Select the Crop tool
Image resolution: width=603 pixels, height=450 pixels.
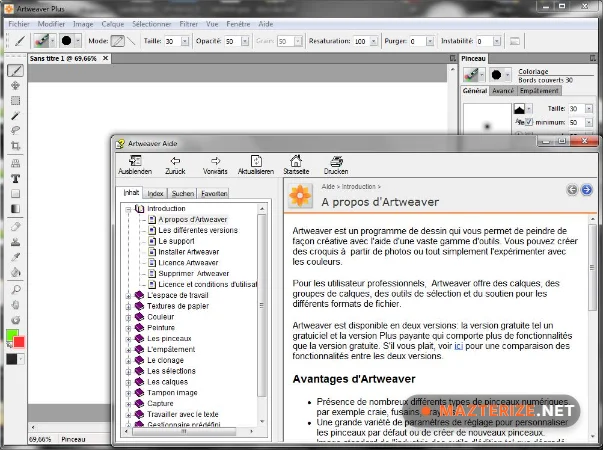click(x=15, y=146)
